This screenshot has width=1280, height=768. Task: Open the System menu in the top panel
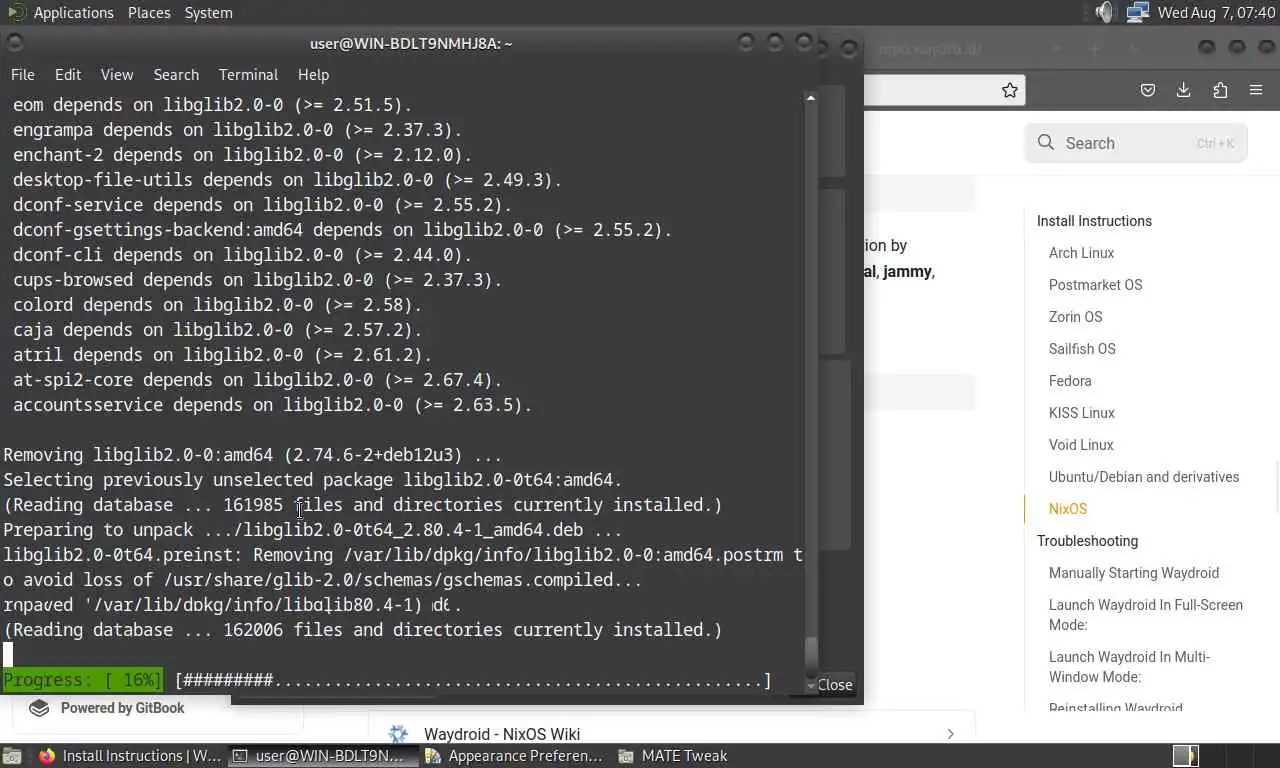pos(209,13)
